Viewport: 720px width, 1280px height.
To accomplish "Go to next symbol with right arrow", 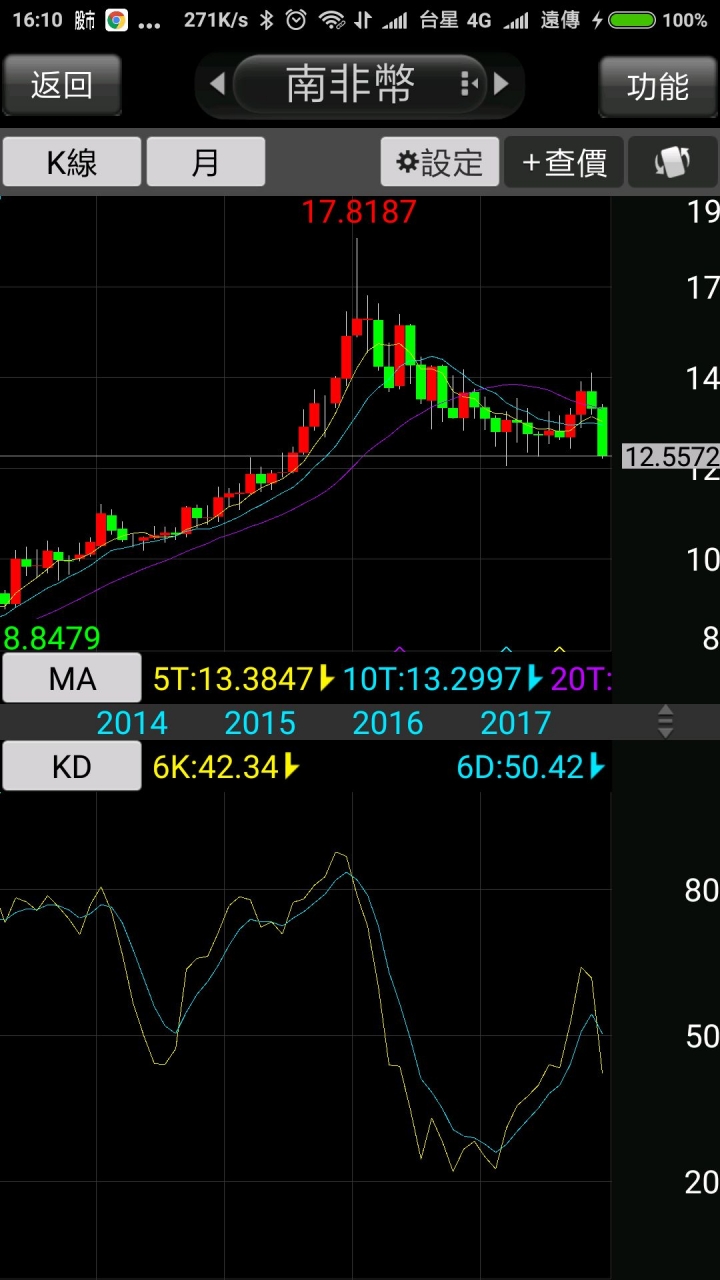I will click(x=502, y=84).
